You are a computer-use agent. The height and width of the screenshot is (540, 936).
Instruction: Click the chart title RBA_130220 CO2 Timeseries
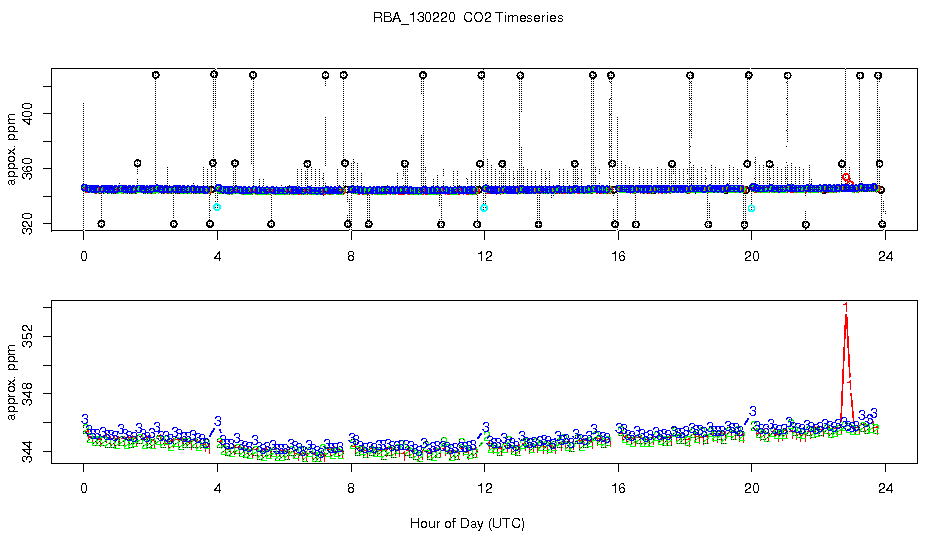pos(468,17)
